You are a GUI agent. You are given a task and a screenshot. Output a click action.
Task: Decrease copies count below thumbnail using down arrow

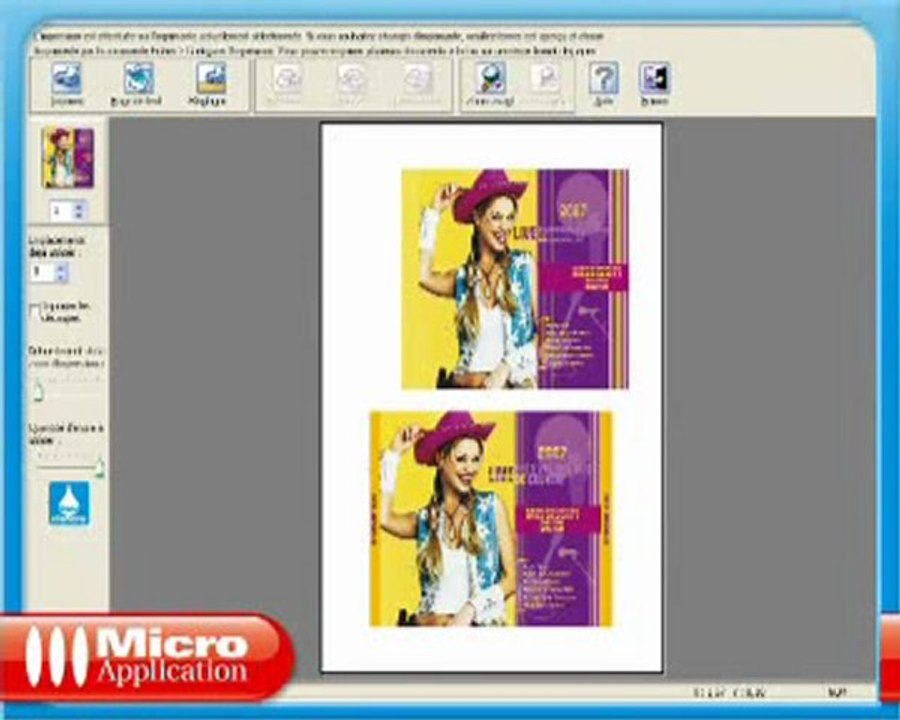[79, 216]
